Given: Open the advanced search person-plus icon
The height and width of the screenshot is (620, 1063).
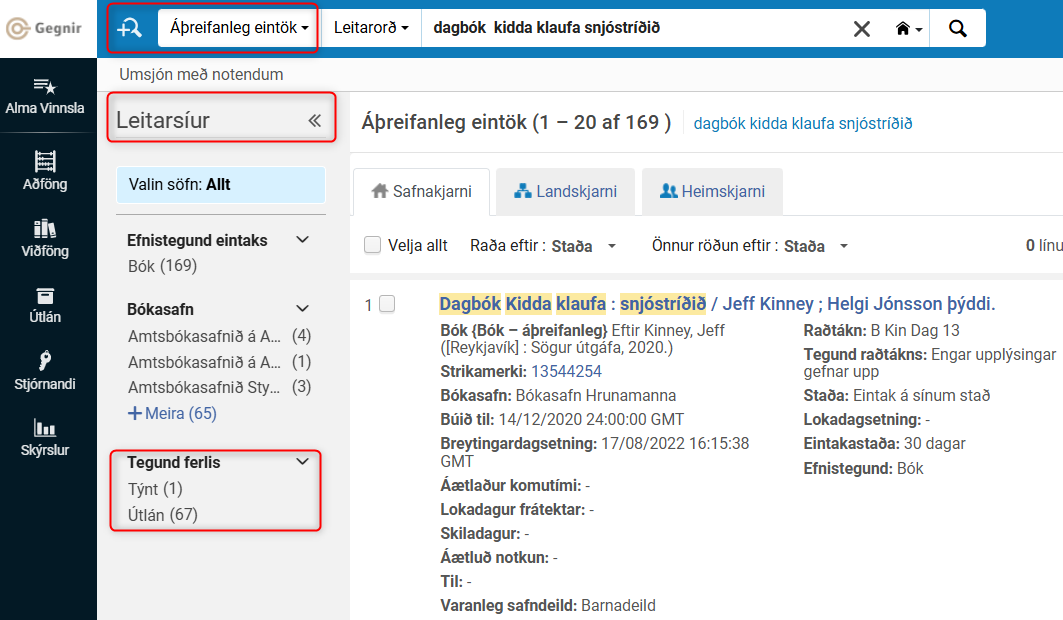Looking at the screenshot, I should [x=129, y=28].
